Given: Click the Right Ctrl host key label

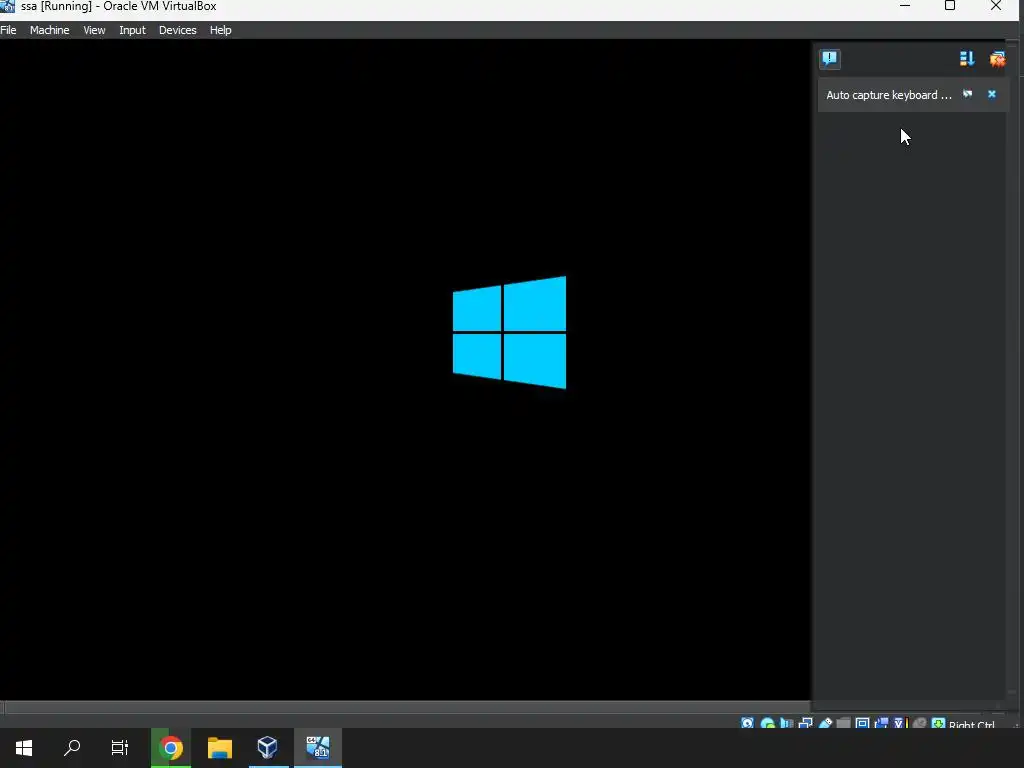Looking at the screenshot, I should pos(972,724).
